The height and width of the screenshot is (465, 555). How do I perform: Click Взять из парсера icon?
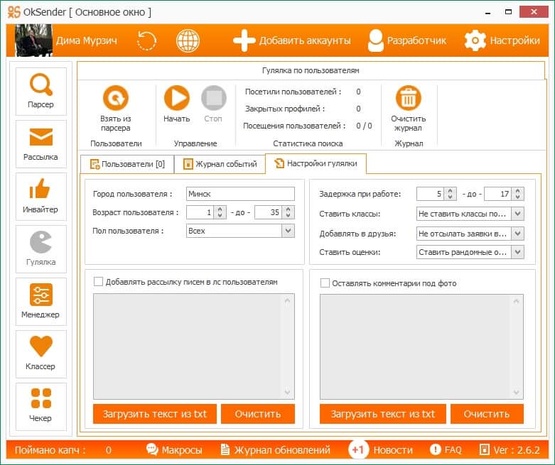pos(116,98)
